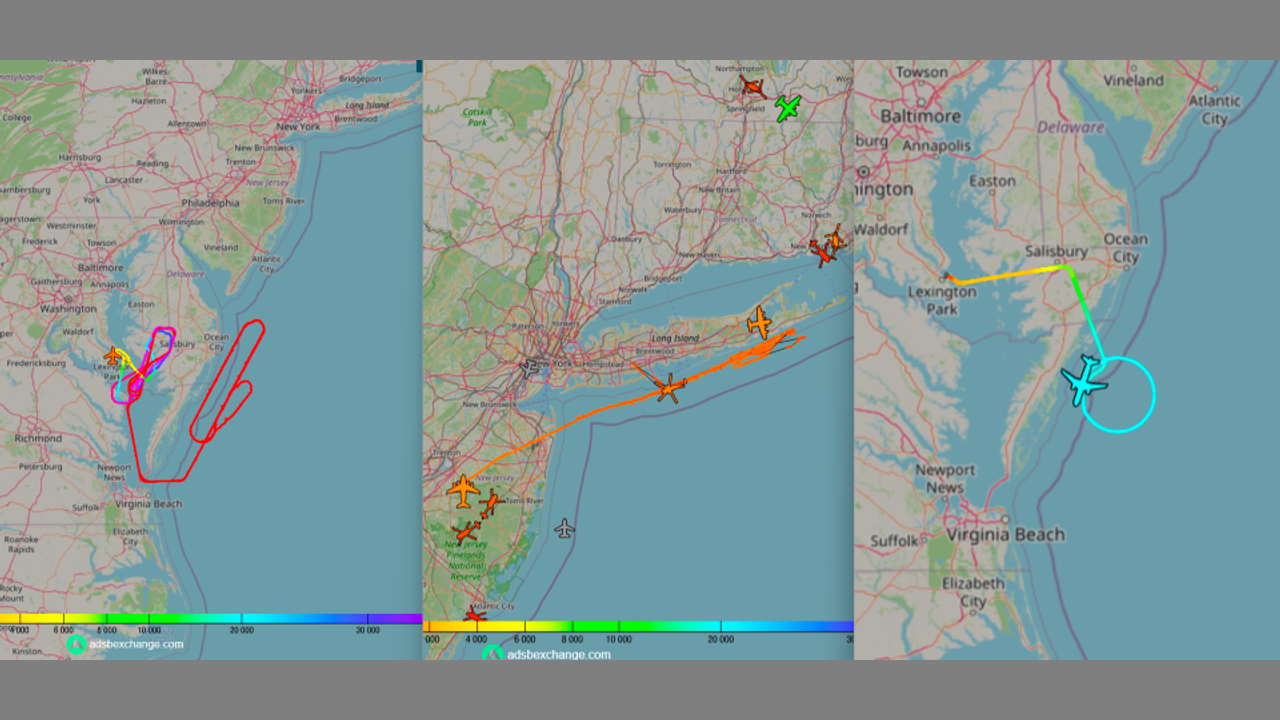The image size is (1280, 720).
Task: Select the orange helicopter by Toms River
Action: (x=490, y=503)
